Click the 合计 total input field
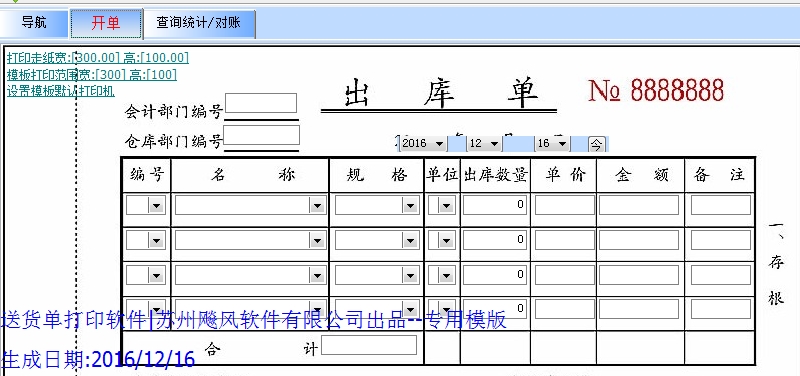 tap(369, 345)
